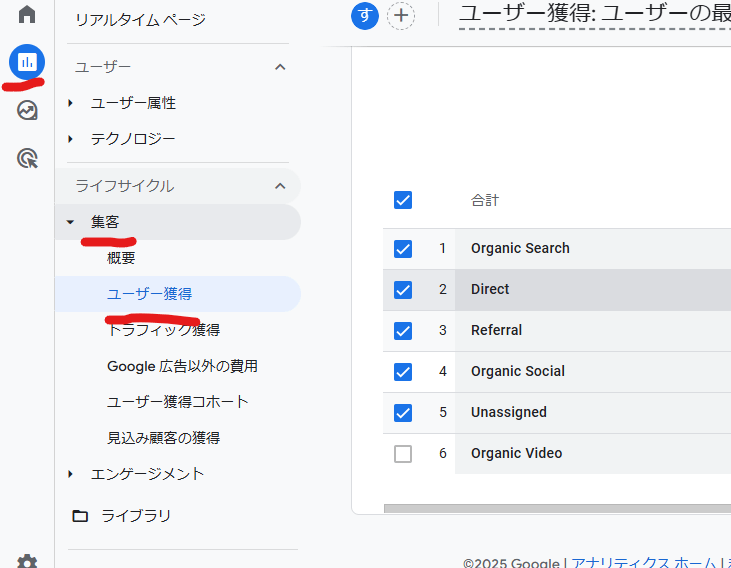This screenshot has height=568, width=731.
Task: Open the Home icon in left rail
Action: [27, 15]
